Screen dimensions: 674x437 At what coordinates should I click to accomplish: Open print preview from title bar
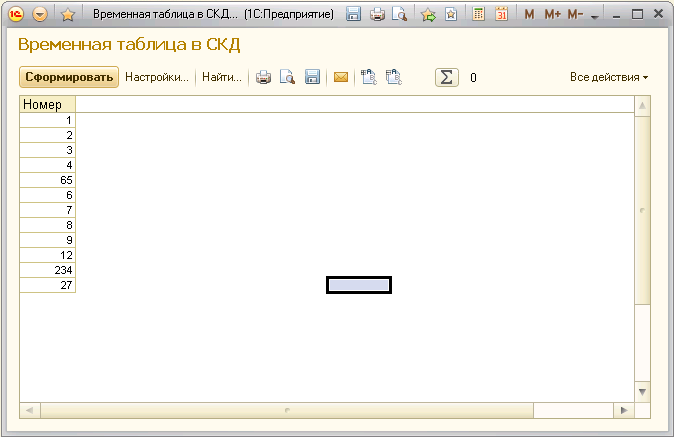(x=400, y=15)
